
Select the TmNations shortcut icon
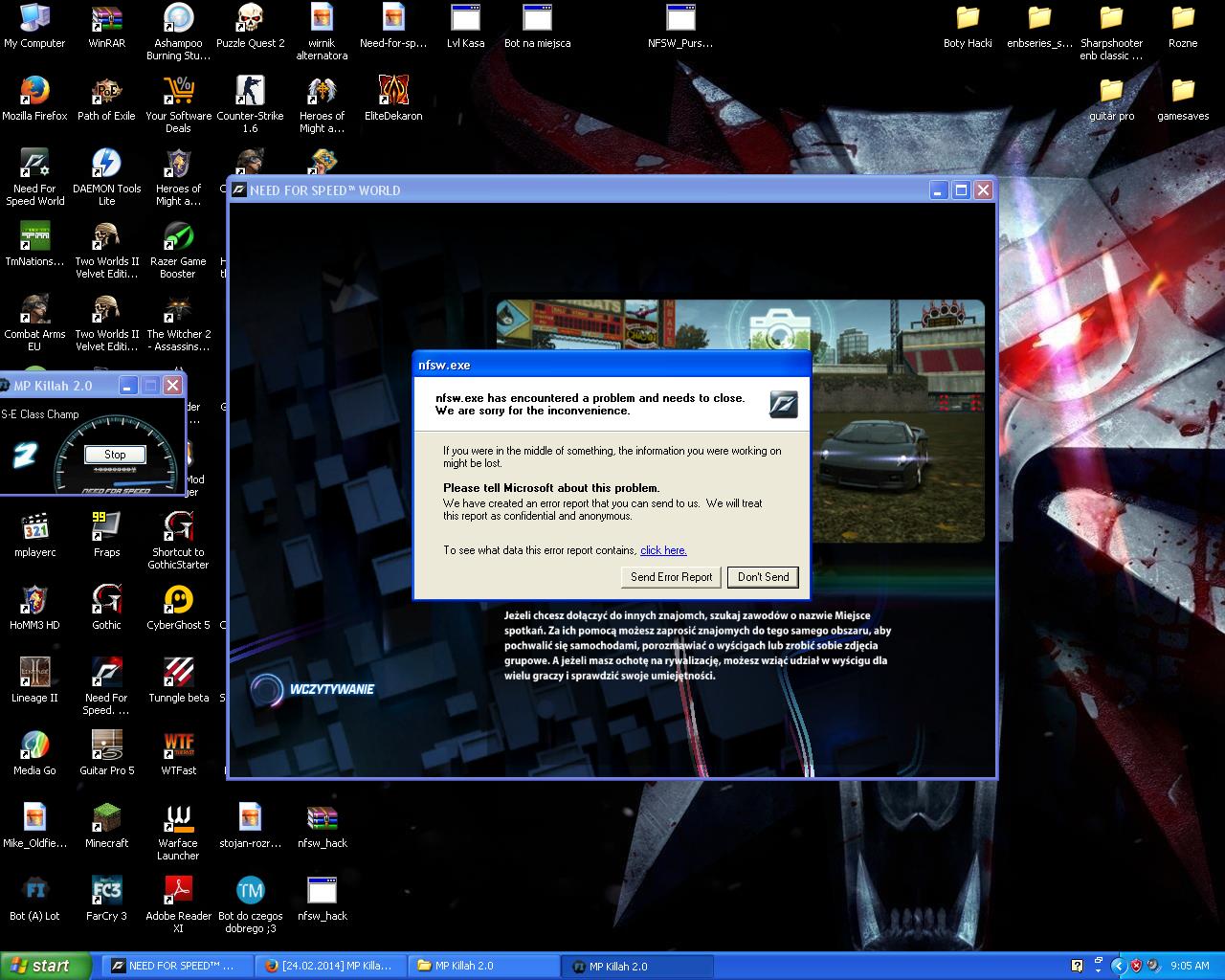pos(34,244)
